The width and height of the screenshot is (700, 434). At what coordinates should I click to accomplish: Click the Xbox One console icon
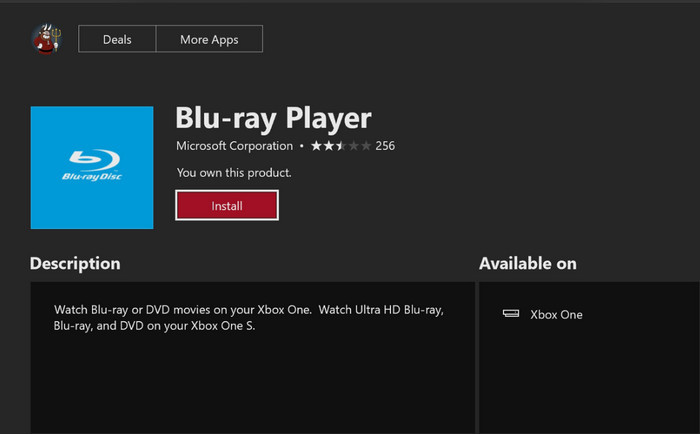pyautogui.click(x=511, y=313)
